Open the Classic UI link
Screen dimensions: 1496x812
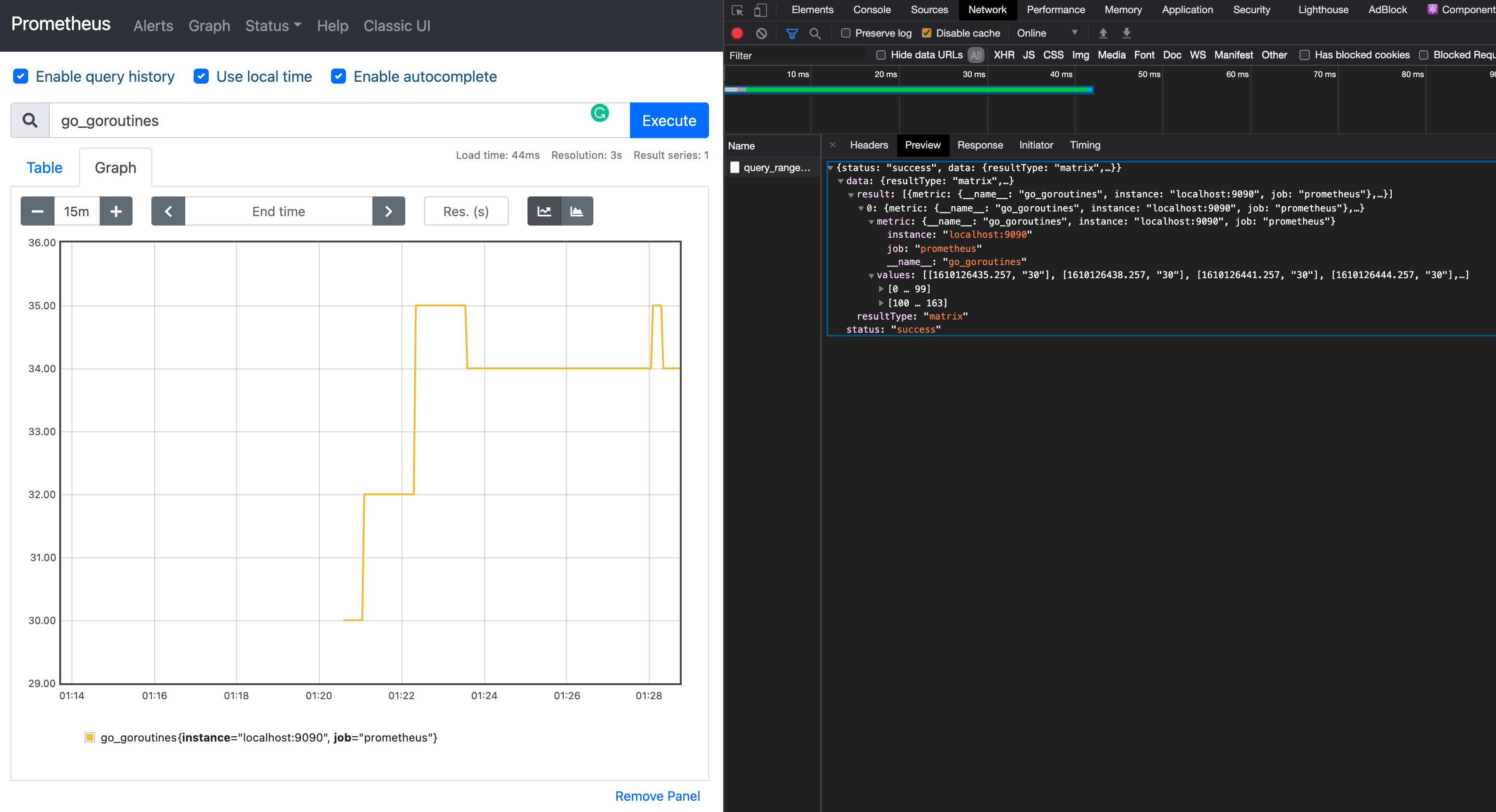pyautogui.click(x=397, y=25)
